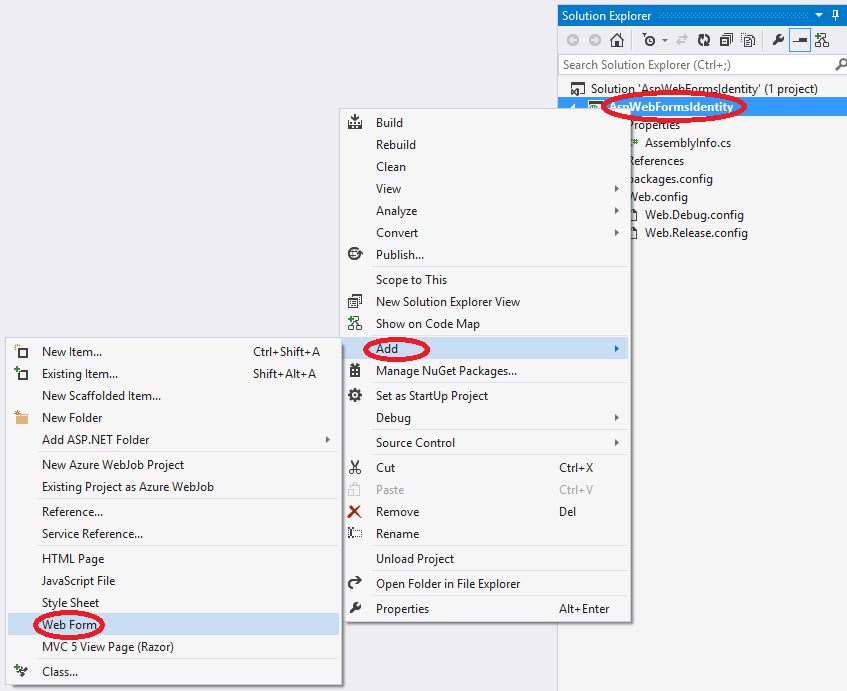Expand the Convert submenu arrow
The width and height of the screenshot is (847, 691).
tap(617, 233)
